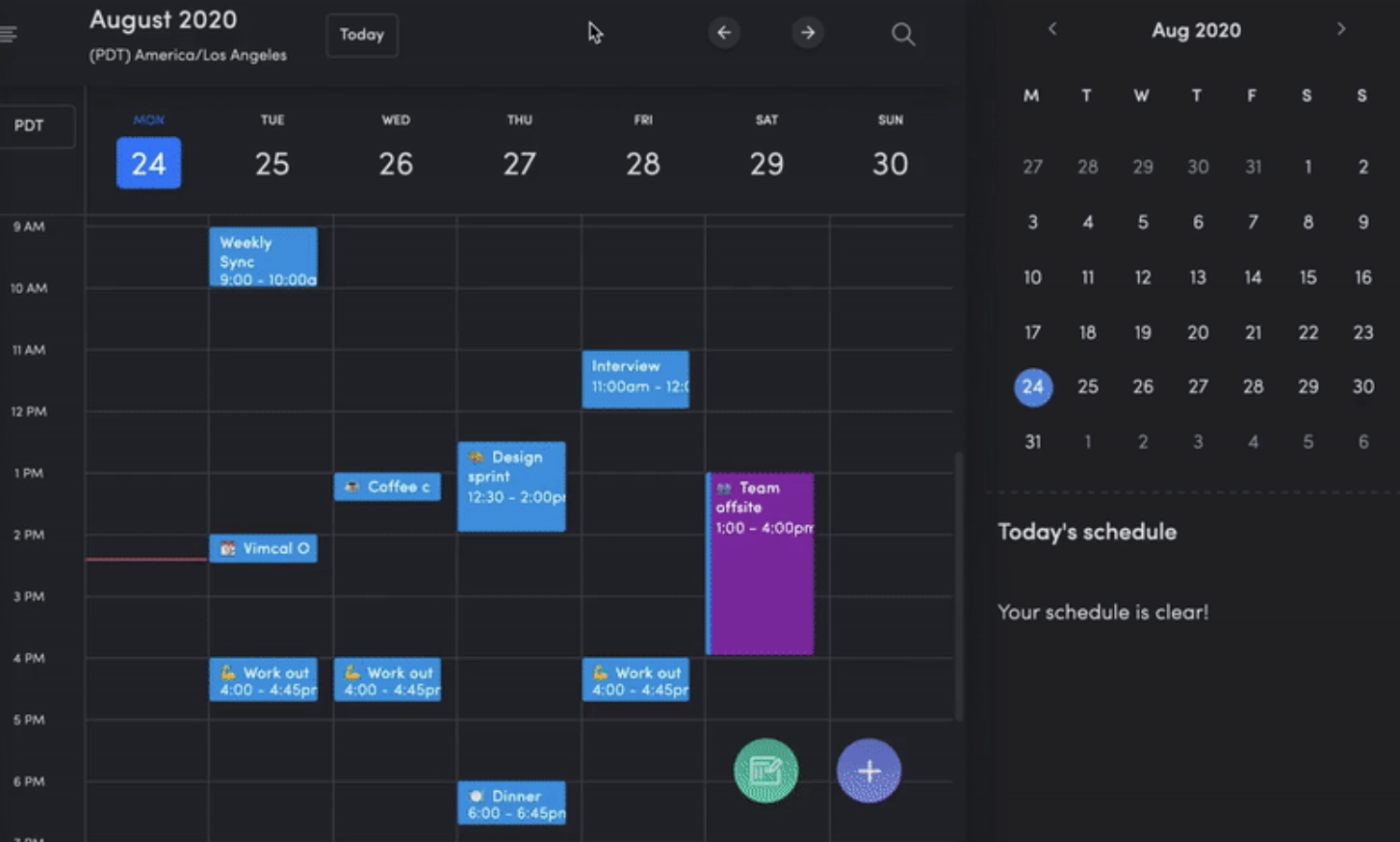1400x842 pixels.
Task: Open the Design sprint event
Action: [x=511, y=487]
